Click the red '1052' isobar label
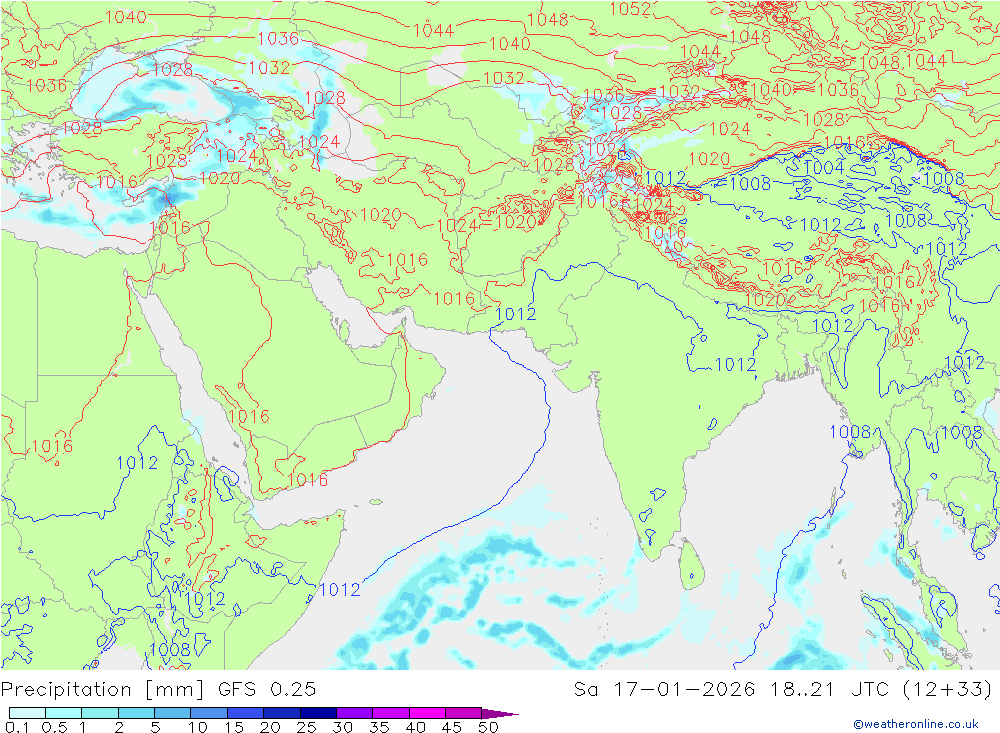Image resolution: width=1000 pixels, height=733 pixels. pos(630,8)
